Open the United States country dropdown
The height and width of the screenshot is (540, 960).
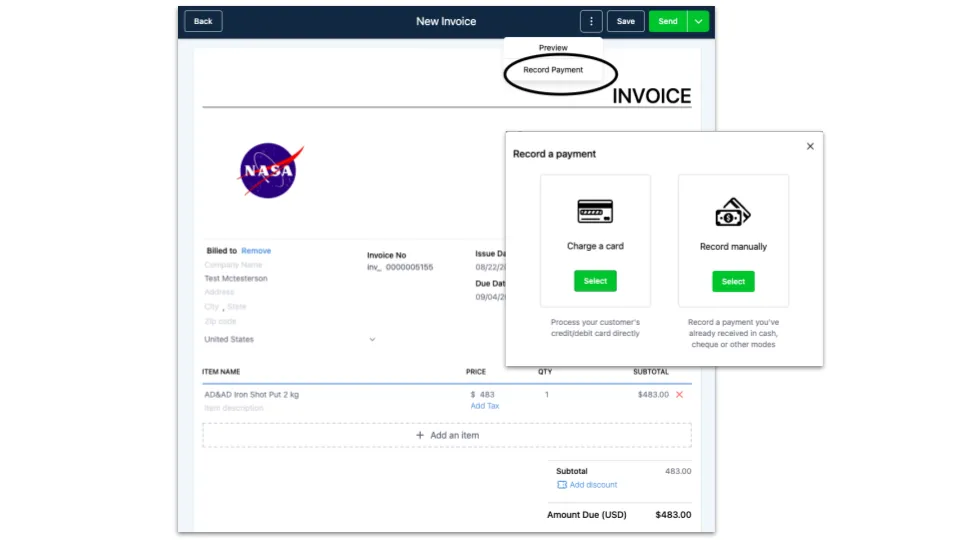coord(290,339)
